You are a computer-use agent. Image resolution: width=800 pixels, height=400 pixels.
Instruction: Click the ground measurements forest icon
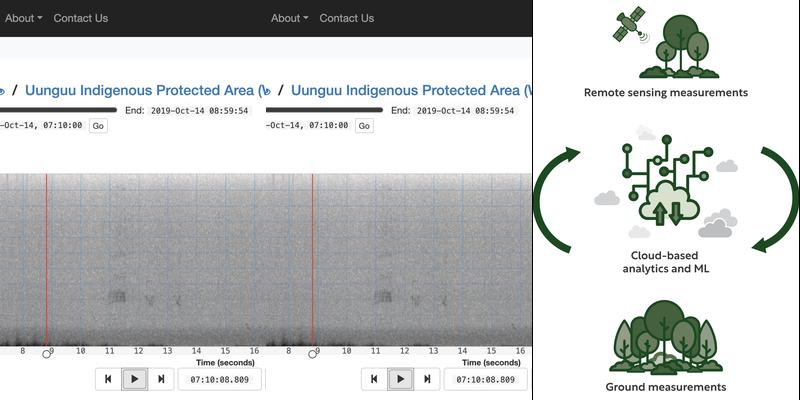click(x=665, y=340)
